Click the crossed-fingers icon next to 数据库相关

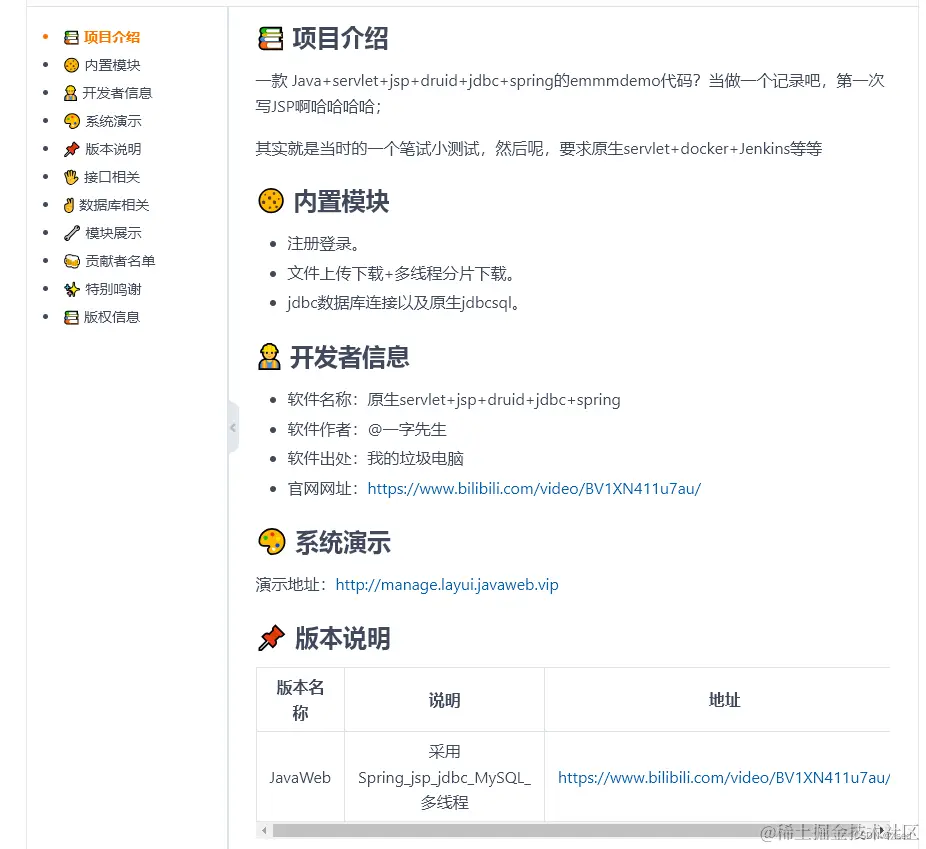coord(70,205)
